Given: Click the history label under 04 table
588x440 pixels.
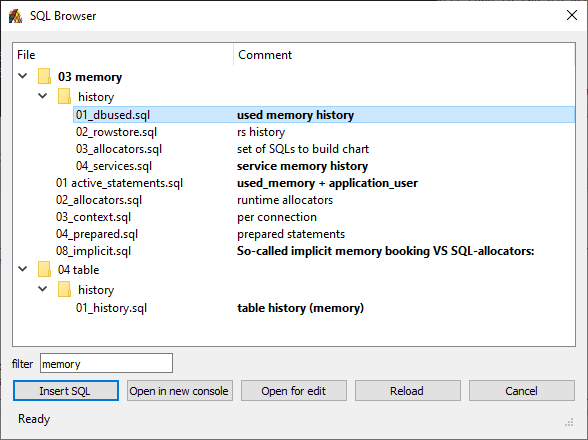Looking at the screenshot, I should pos(96,290).
